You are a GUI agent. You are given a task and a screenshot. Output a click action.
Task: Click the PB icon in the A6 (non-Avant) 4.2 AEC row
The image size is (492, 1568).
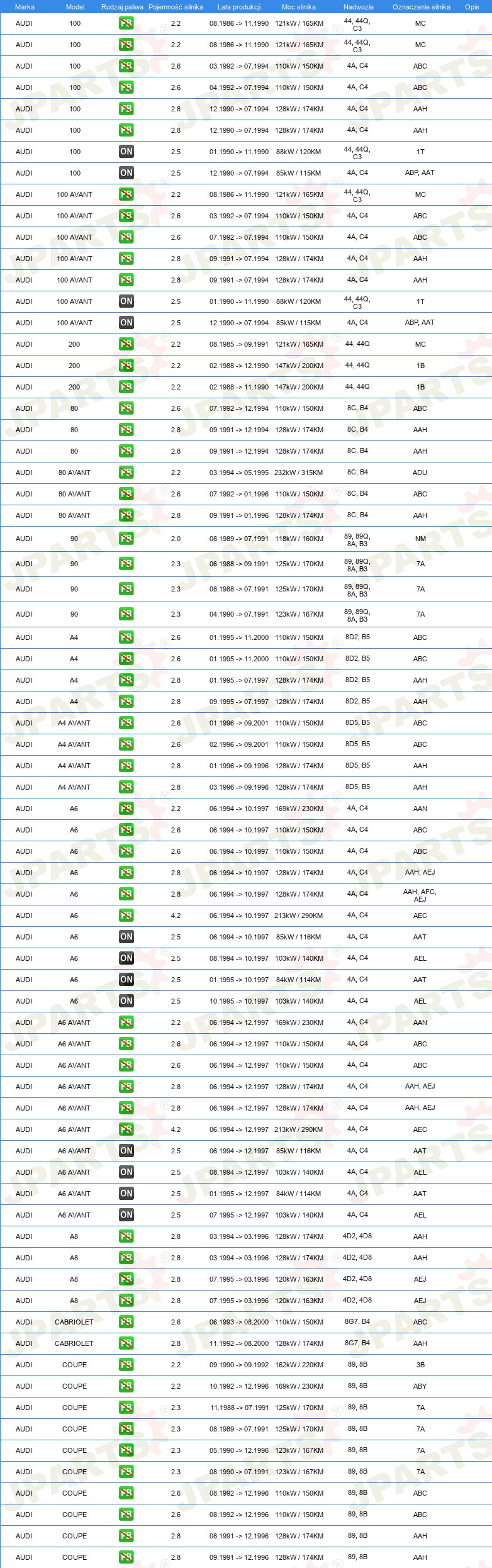[x=126, y=916]
